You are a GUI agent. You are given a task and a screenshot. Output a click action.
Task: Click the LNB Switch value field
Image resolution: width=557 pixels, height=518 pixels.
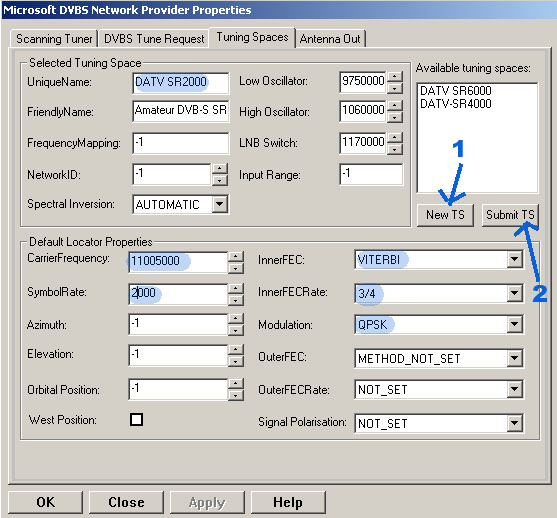coord(363,143)
